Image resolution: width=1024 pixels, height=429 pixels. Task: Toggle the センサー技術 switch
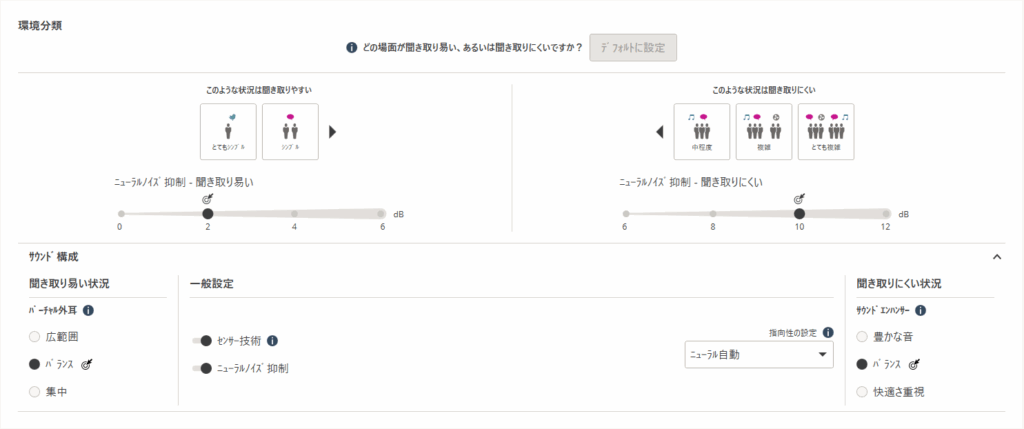pos(201,341)
